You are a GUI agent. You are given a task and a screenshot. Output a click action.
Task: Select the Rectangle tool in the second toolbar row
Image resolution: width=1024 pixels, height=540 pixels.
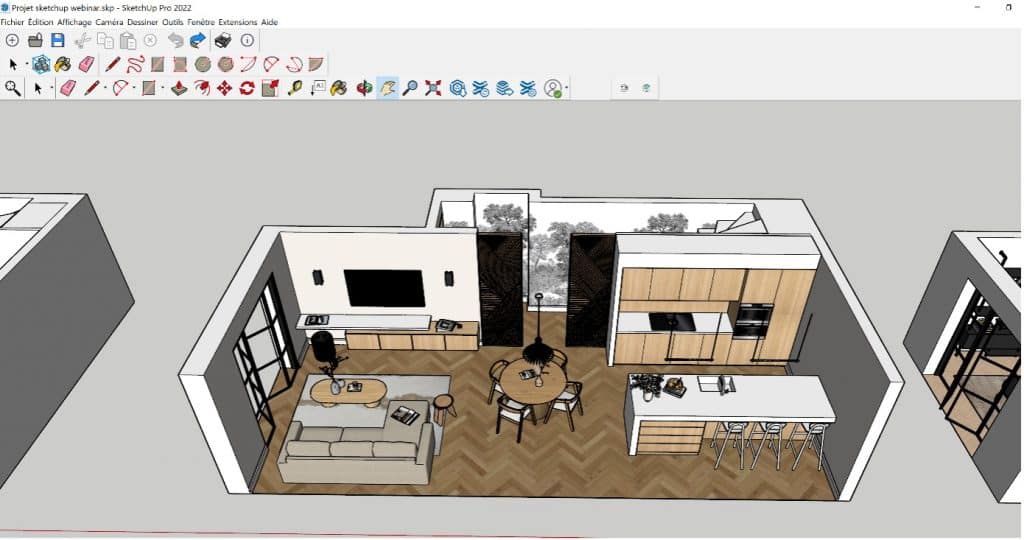coord(157,64)
